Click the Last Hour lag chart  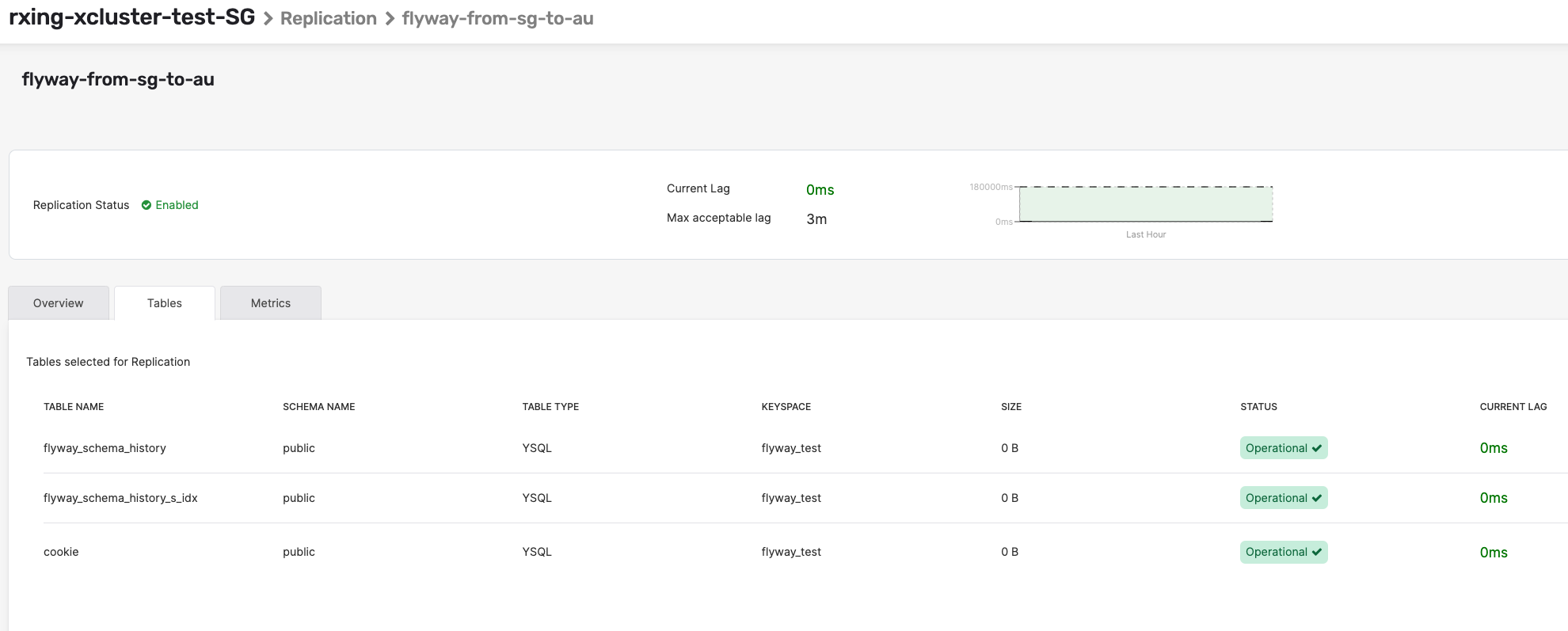1146,204
